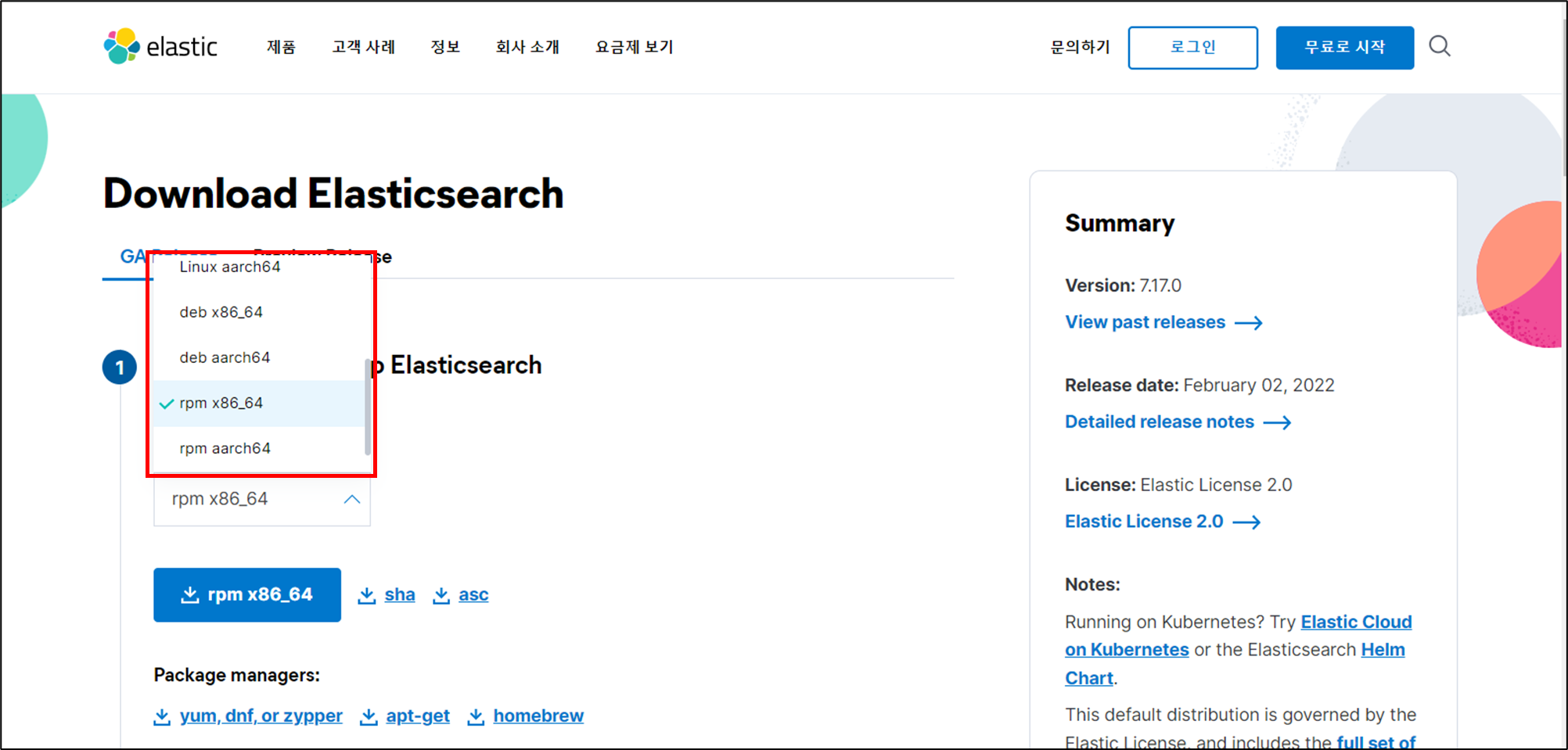The image size is (1568, 750).
Task: Click the Download Elasticsearch heading
Action: point(333,194)
